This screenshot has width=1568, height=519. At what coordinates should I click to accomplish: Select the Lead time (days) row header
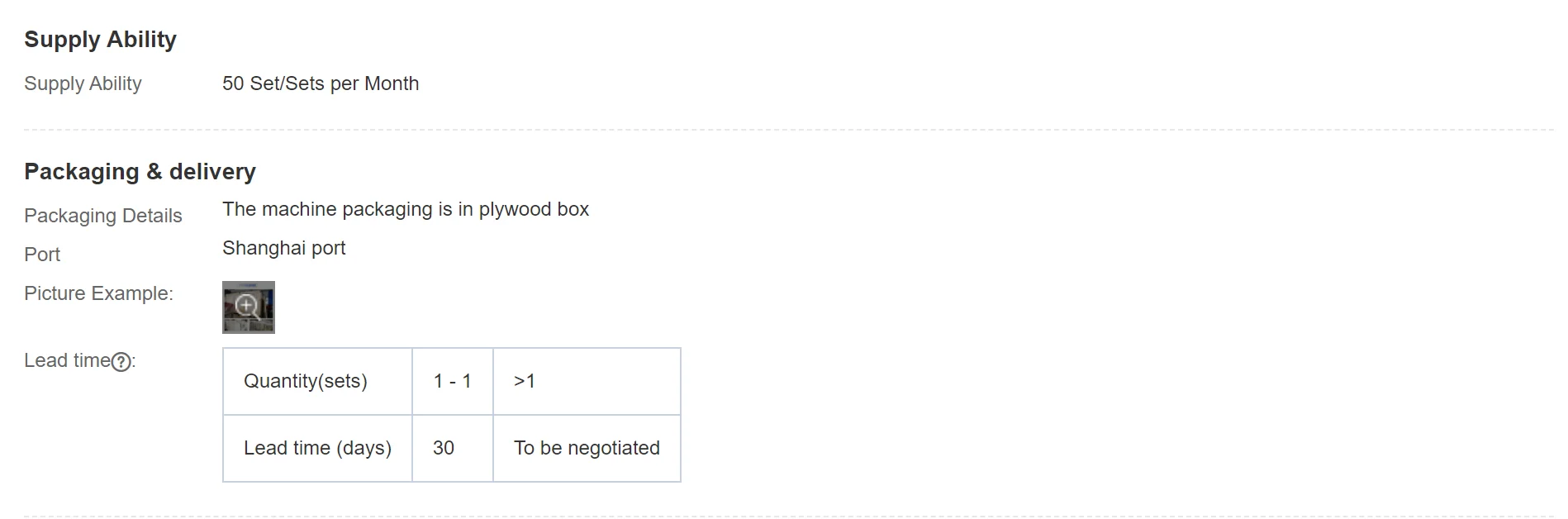(x=317, y=448)
